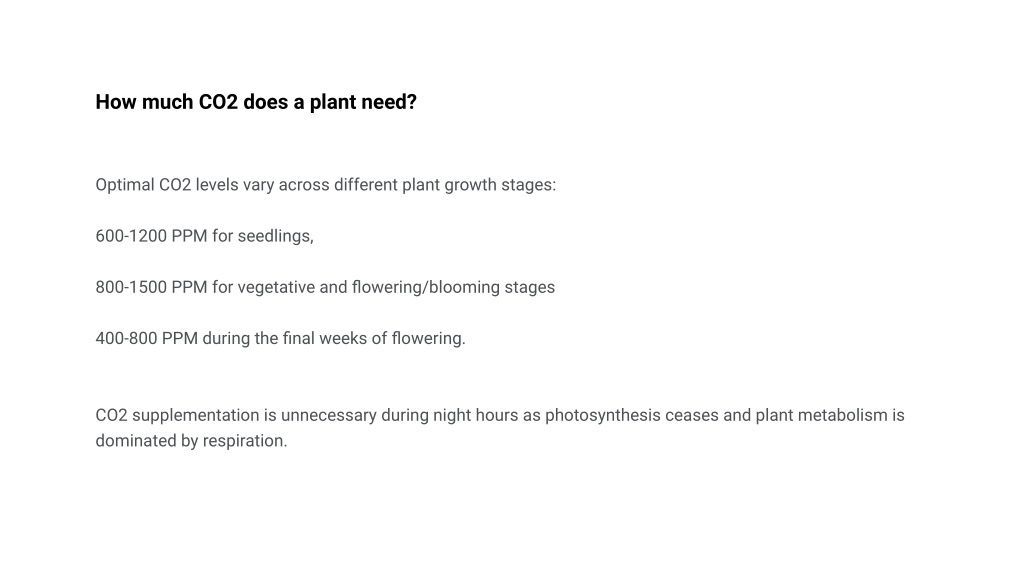Click the word 'levels' in the intro line

tap(217, 185)
